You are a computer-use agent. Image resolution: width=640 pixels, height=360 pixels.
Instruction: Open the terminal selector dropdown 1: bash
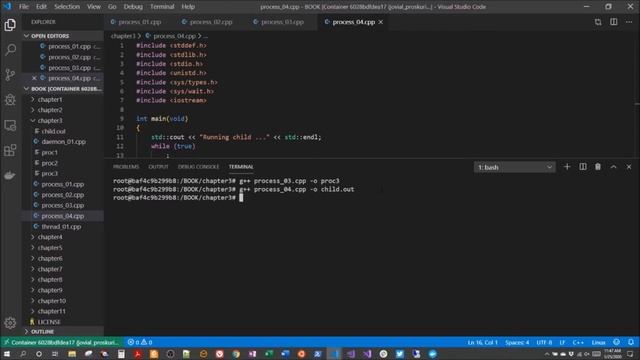(x=515, y=167)
